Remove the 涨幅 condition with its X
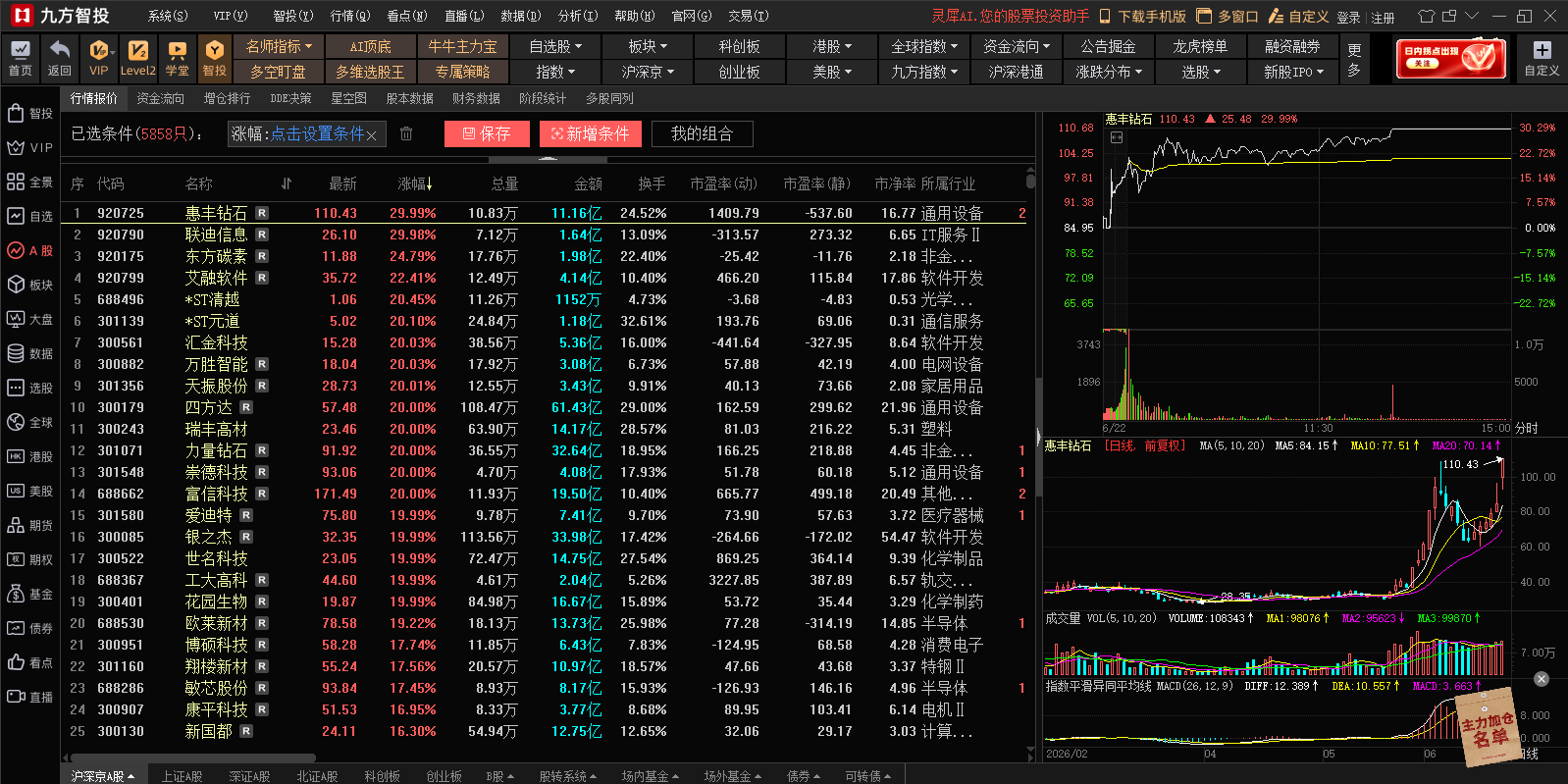1568x784 pixels. coord(372,135)
